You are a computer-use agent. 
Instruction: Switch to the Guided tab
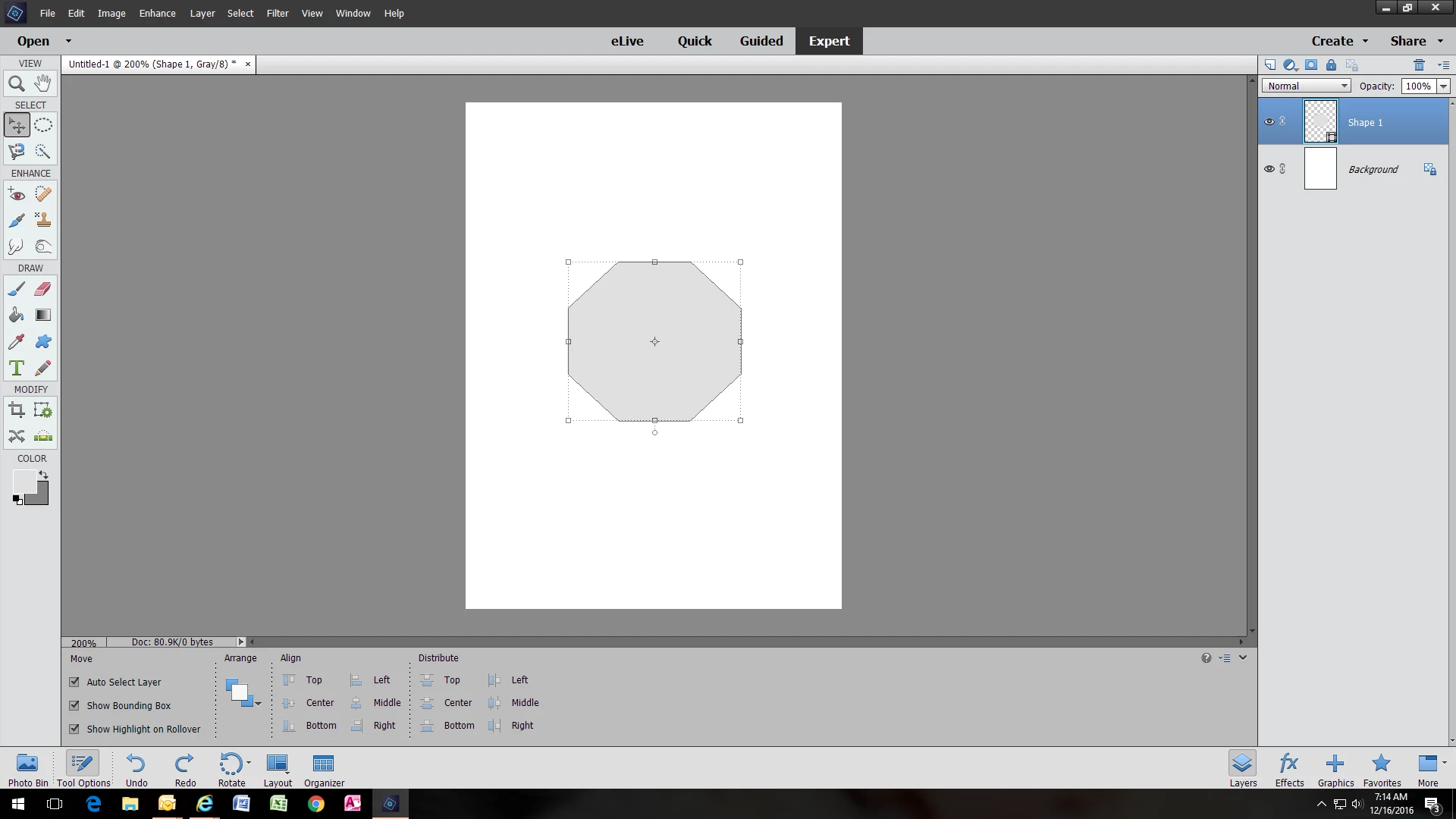[761, 41]
